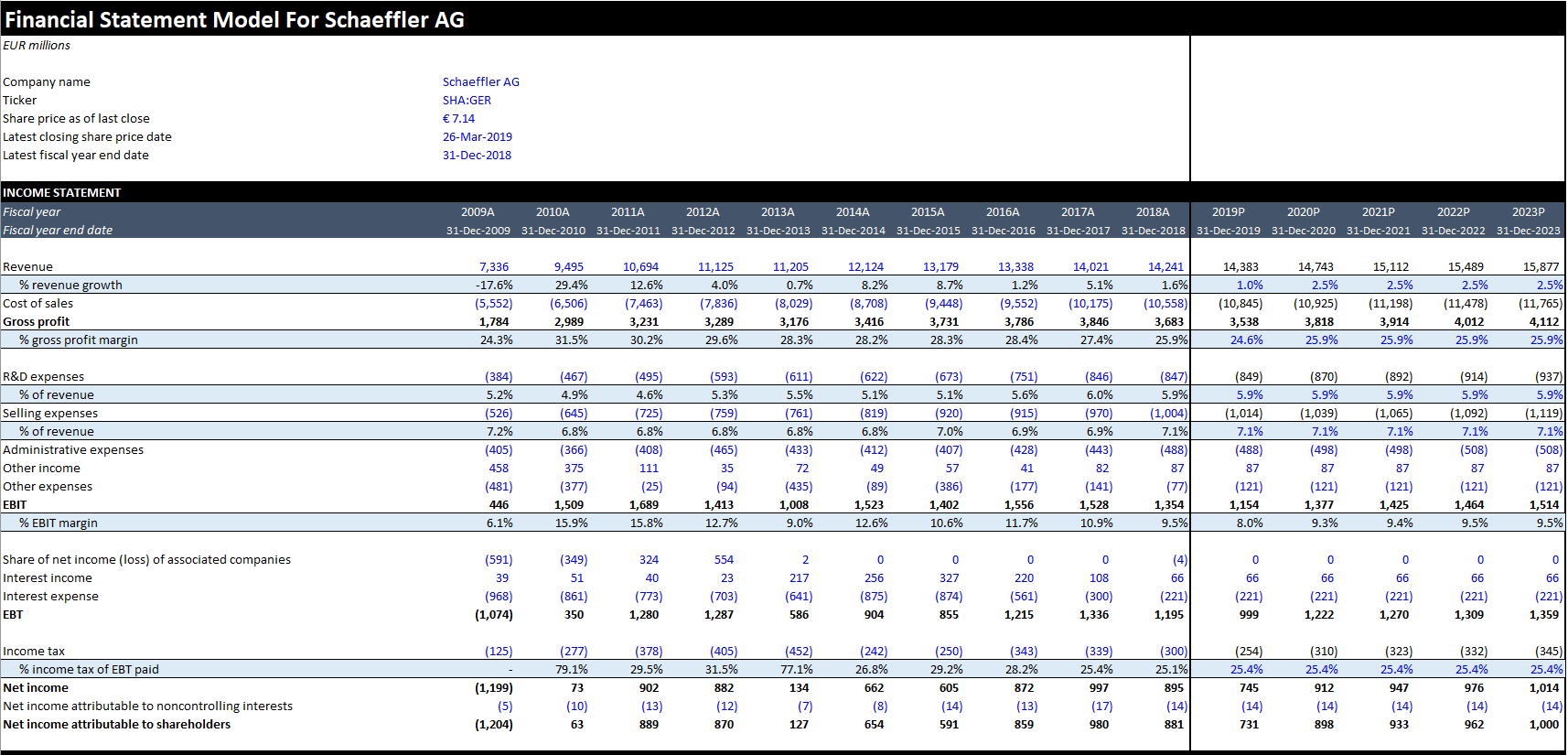
Task: Click 2012A associated companies value 554
Action: pos(724,560)
